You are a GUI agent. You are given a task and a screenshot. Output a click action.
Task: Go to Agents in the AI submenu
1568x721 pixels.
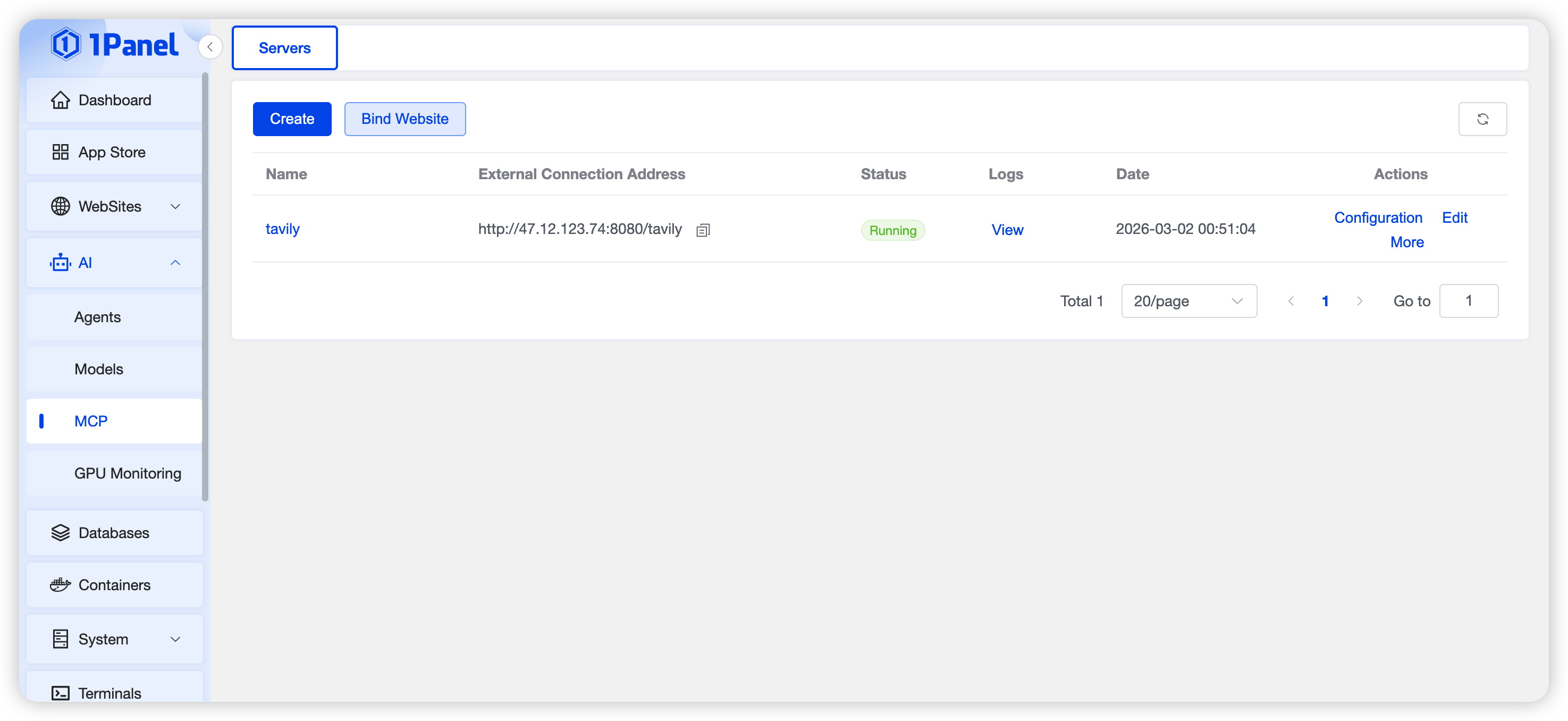pyautogui.click(x=97, y=317)
